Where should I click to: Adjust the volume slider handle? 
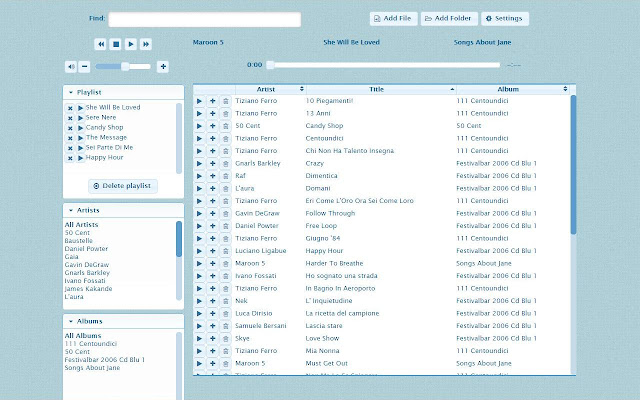click(x=125, y=67)
